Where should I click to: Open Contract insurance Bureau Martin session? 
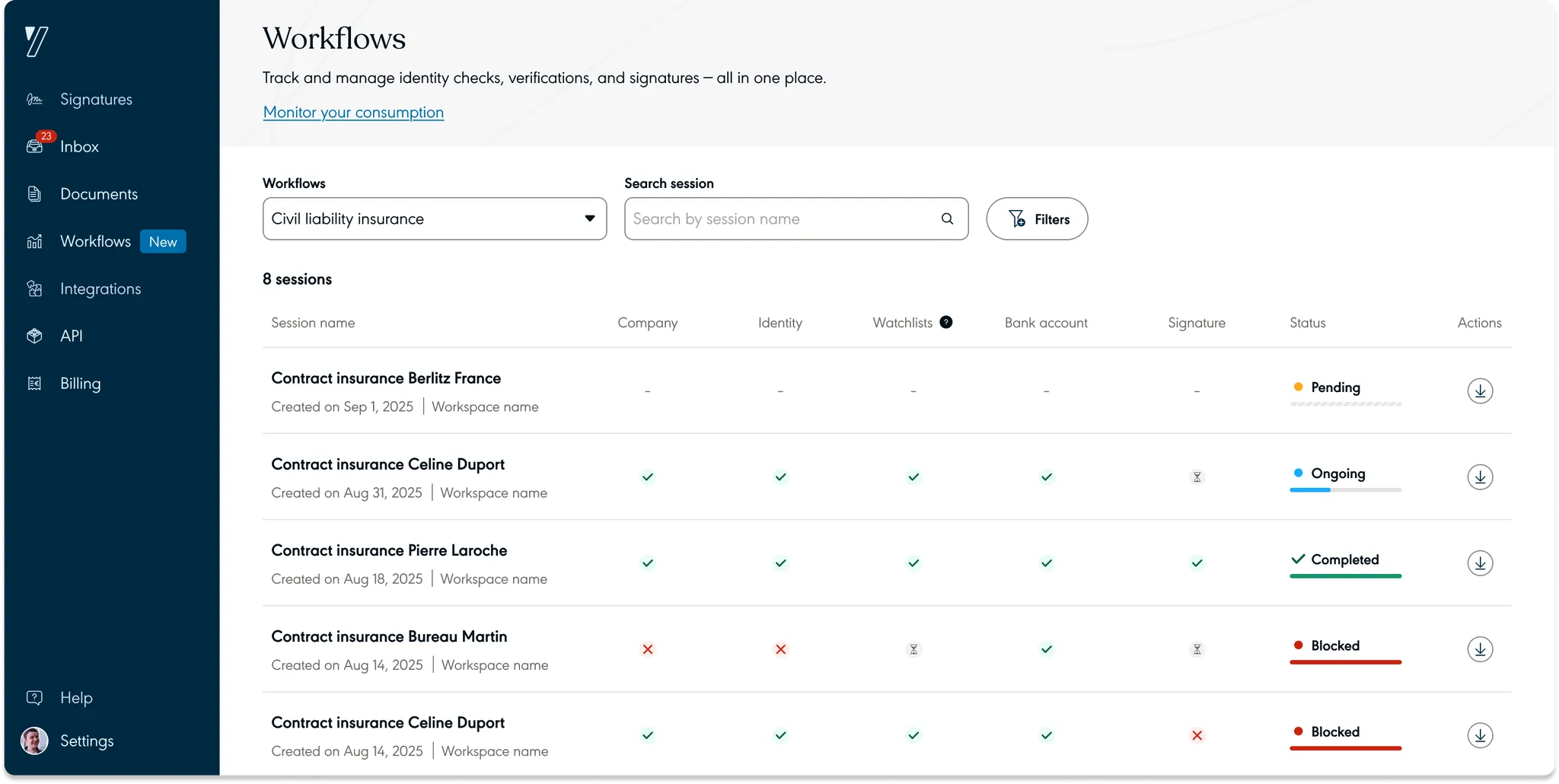coord(389,636)
